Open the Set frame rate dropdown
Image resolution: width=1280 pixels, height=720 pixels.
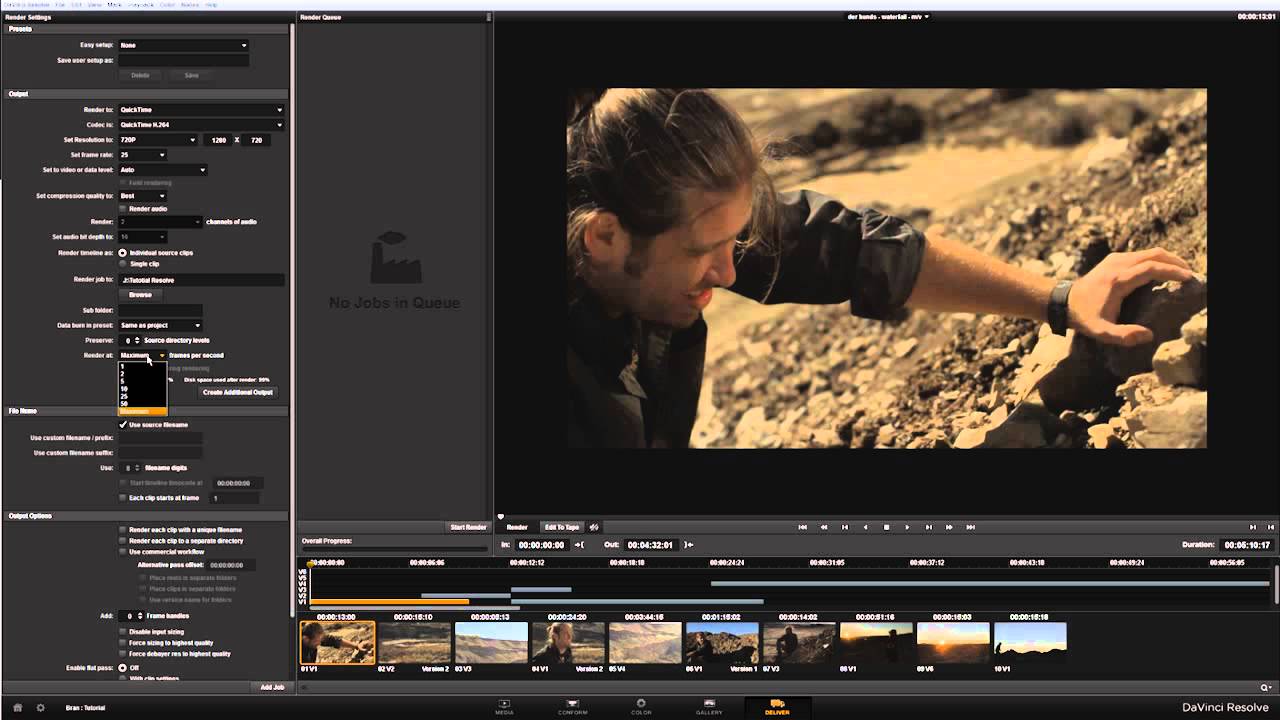coord(142,155)
